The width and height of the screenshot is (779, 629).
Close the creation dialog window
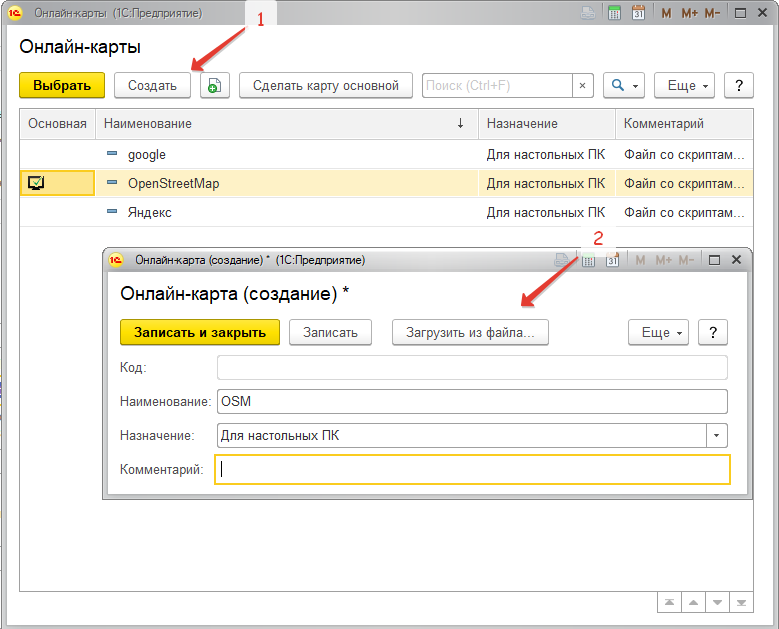[736, 259]
